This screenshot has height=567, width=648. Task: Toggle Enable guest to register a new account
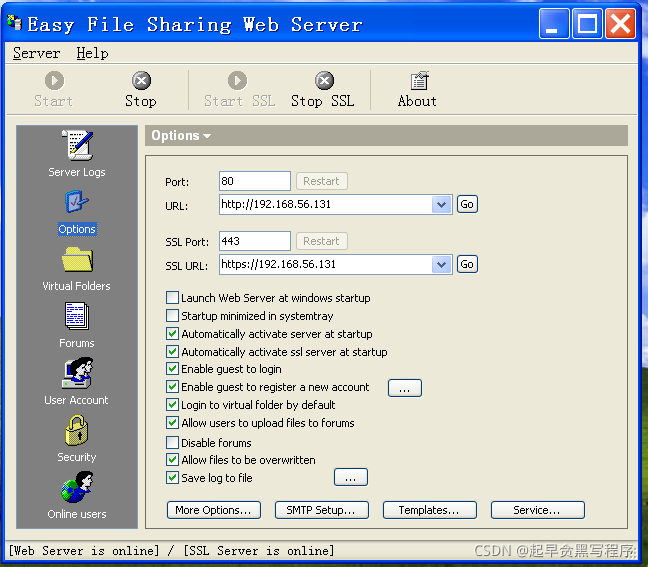[172, 387]
